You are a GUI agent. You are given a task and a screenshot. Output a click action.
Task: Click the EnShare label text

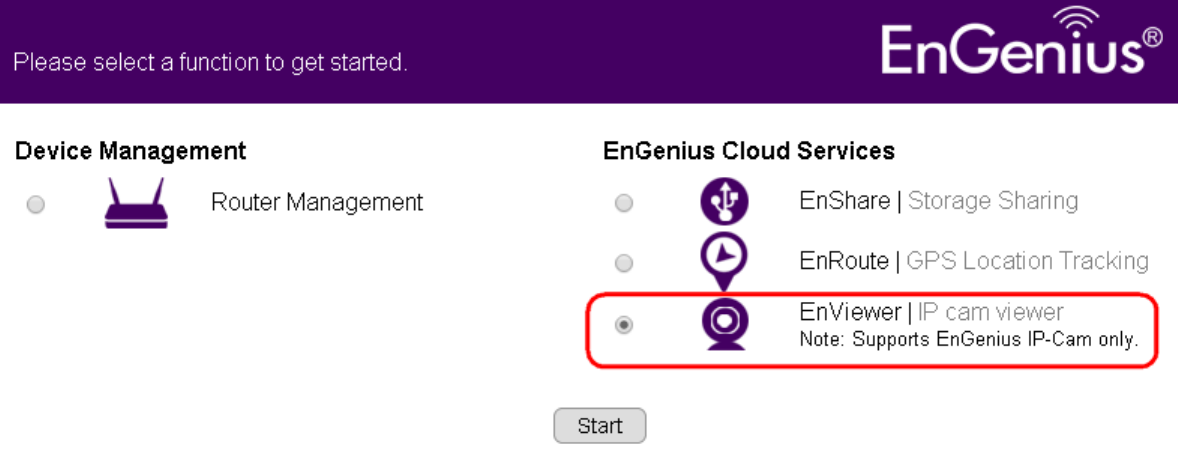pyautogui.click(x=844, y=201)
